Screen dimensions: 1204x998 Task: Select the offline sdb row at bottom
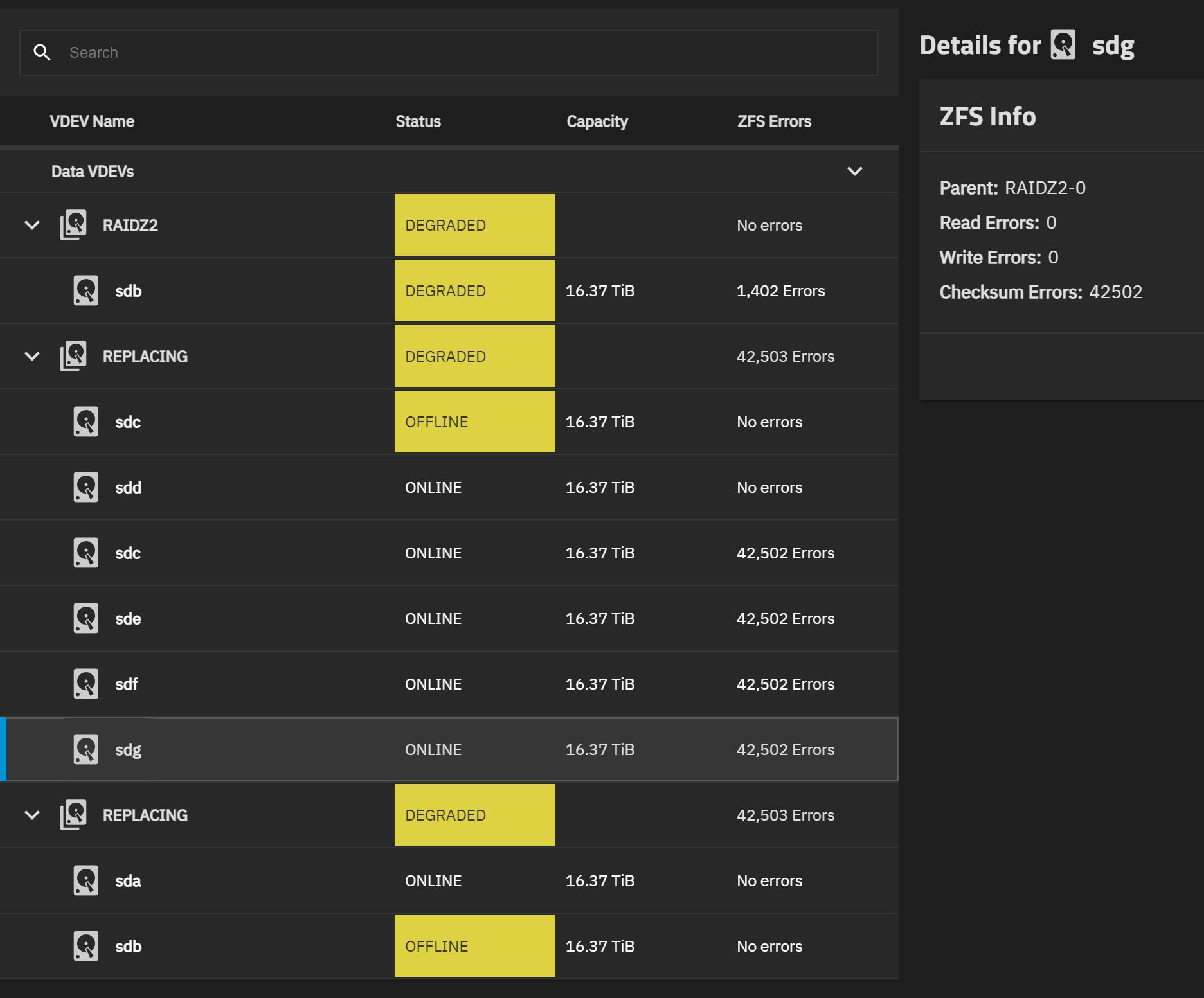tap(449, 946)
